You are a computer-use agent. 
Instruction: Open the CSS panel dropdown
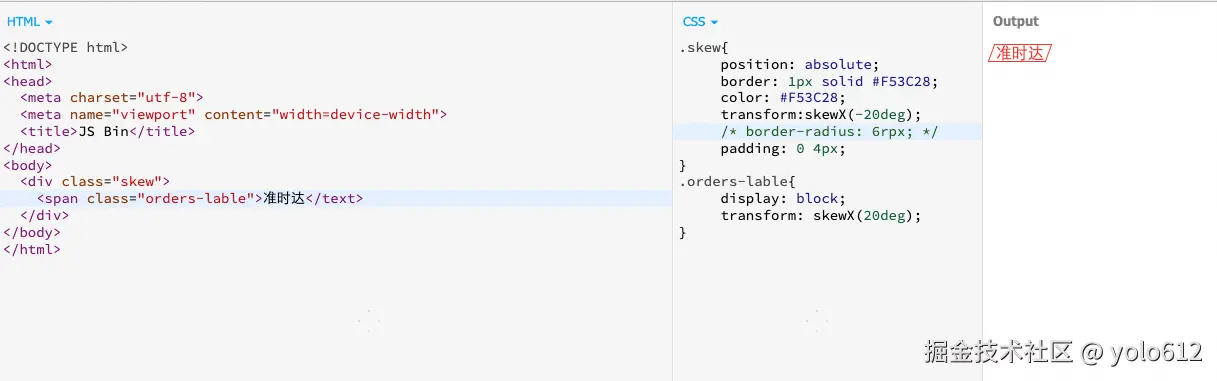coord(700,21)
